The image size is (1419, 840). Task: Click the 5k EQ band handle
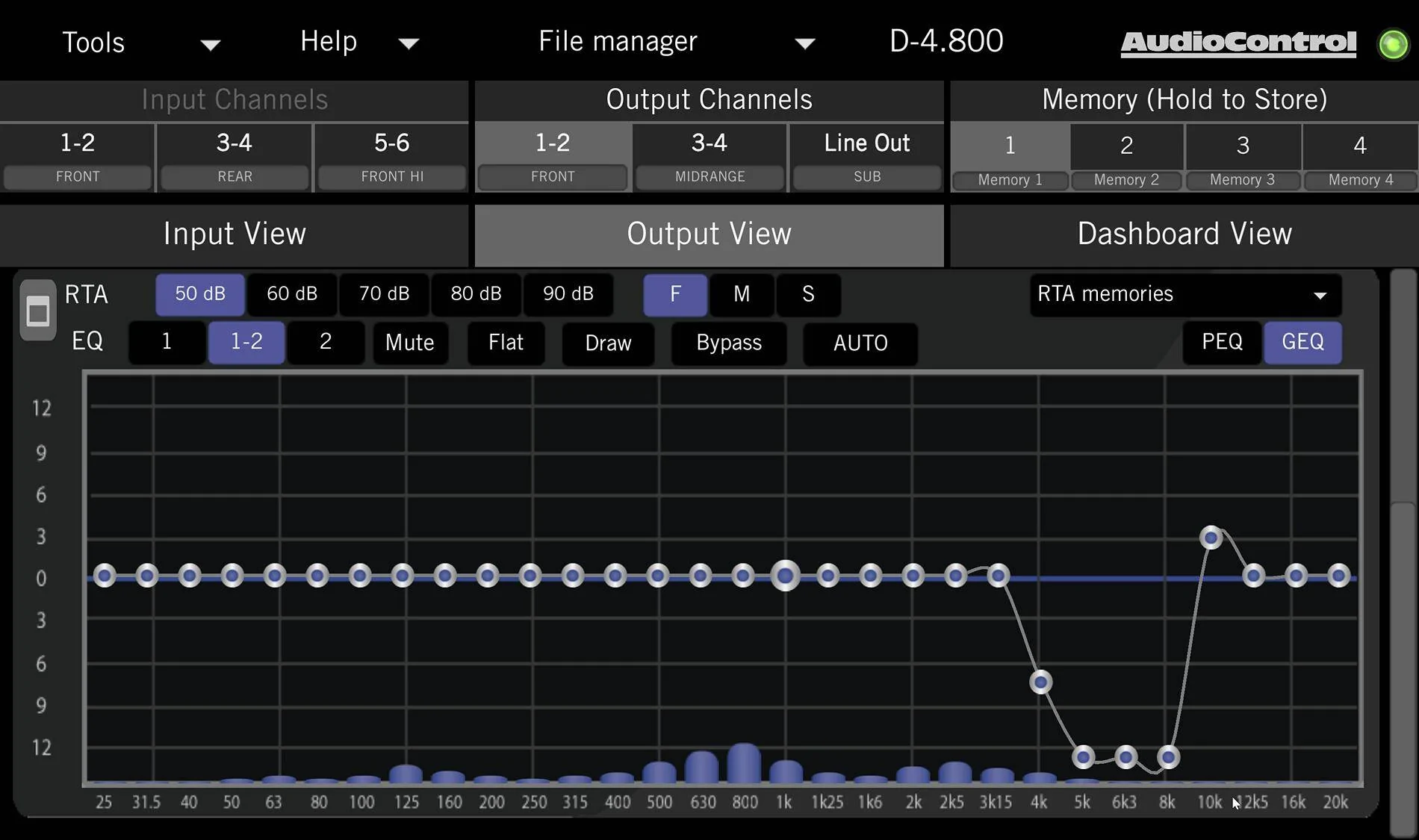coord(1083,757)
